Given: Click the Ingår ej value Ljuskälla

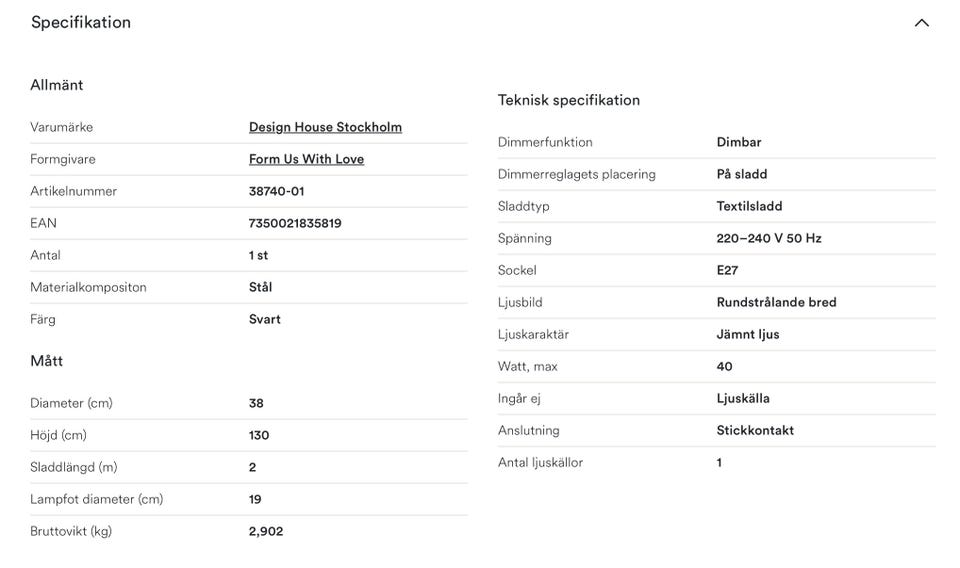Looking at the screenshot, I should click(x=743, y=398).
